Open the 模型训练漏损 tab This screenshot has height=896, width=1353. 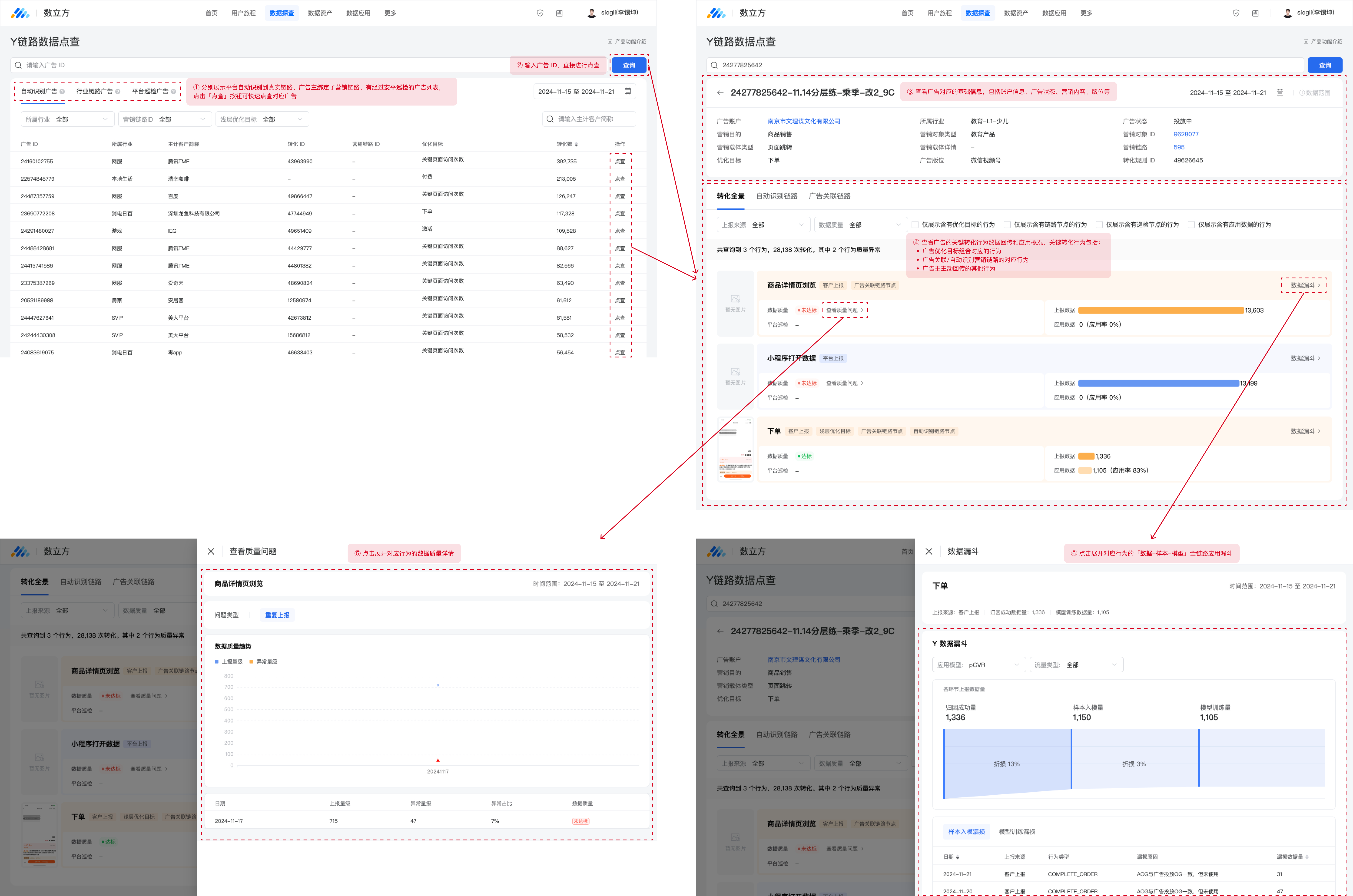click(1017, 832)
